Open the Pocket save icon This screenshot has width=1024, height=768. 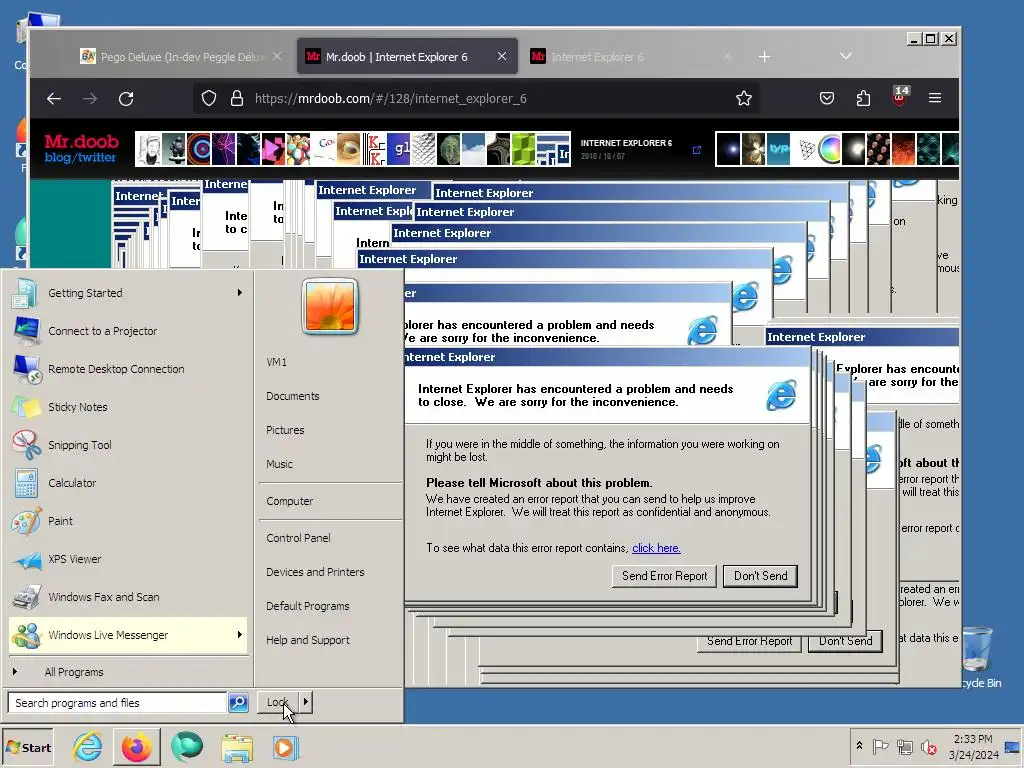tap(827, 99)
